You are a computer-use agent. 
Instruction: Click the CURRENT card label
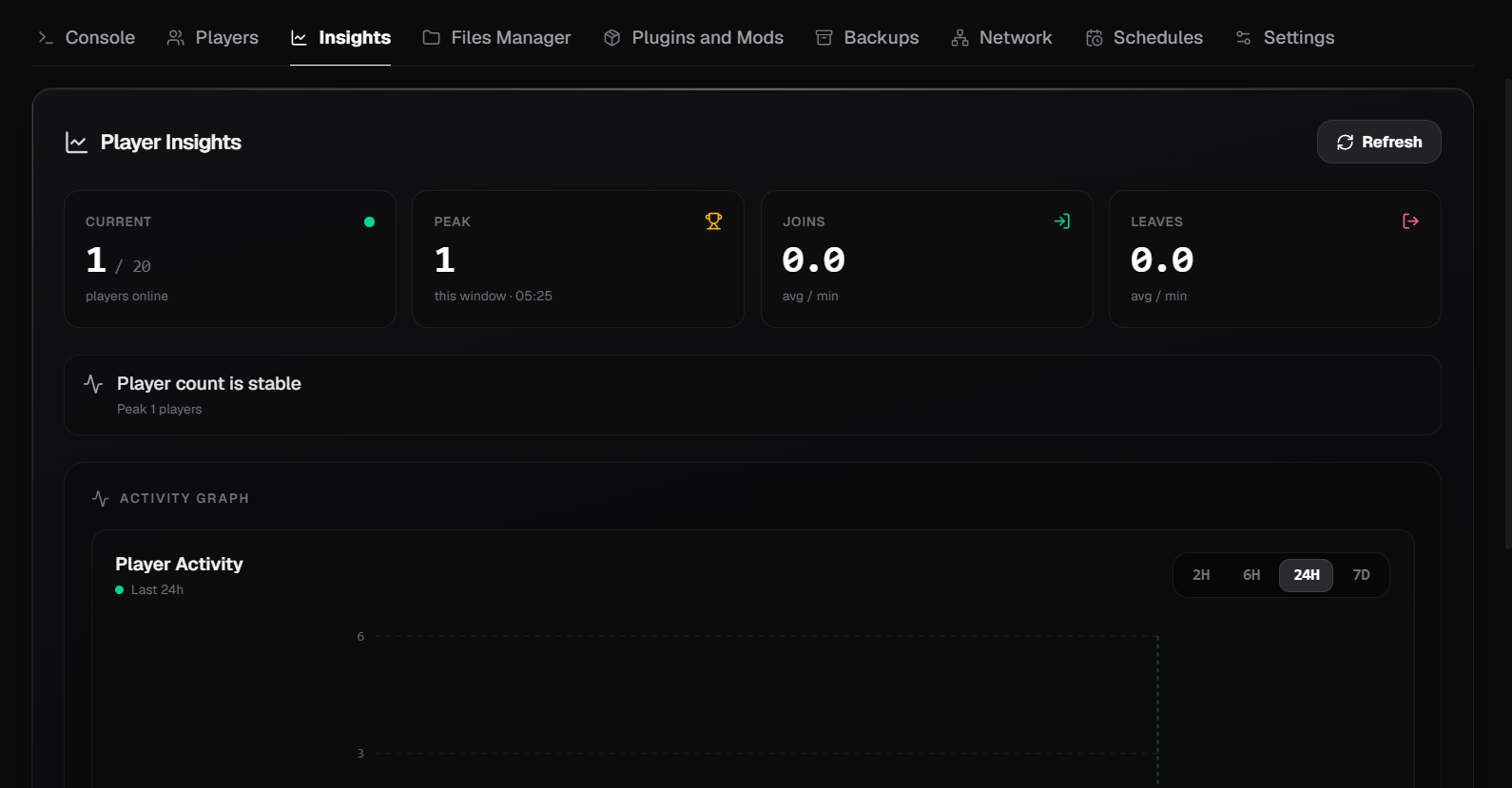[x=119, y=221]
